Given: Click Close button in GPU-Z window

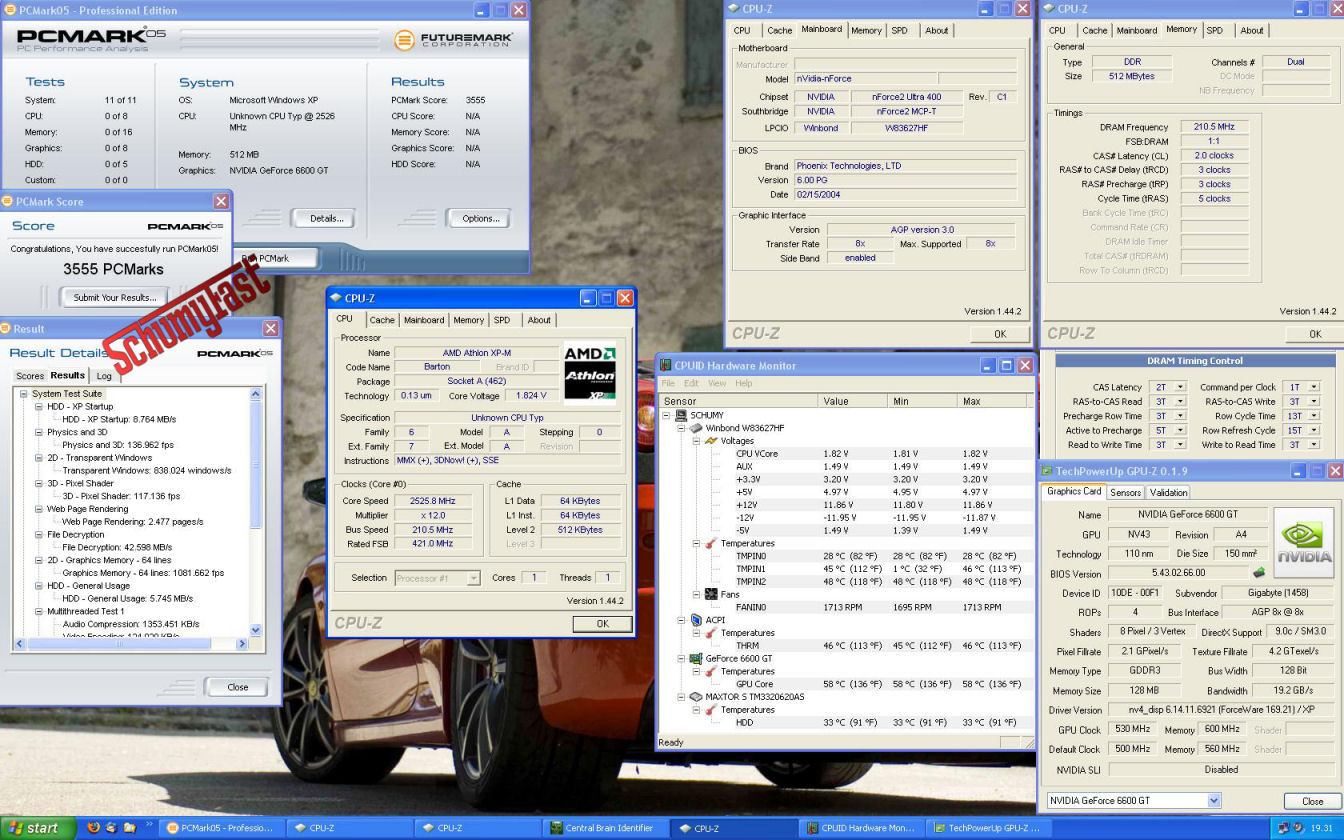Looking at the screenshot, I should pyautogui.click(x=1312, y=801).
